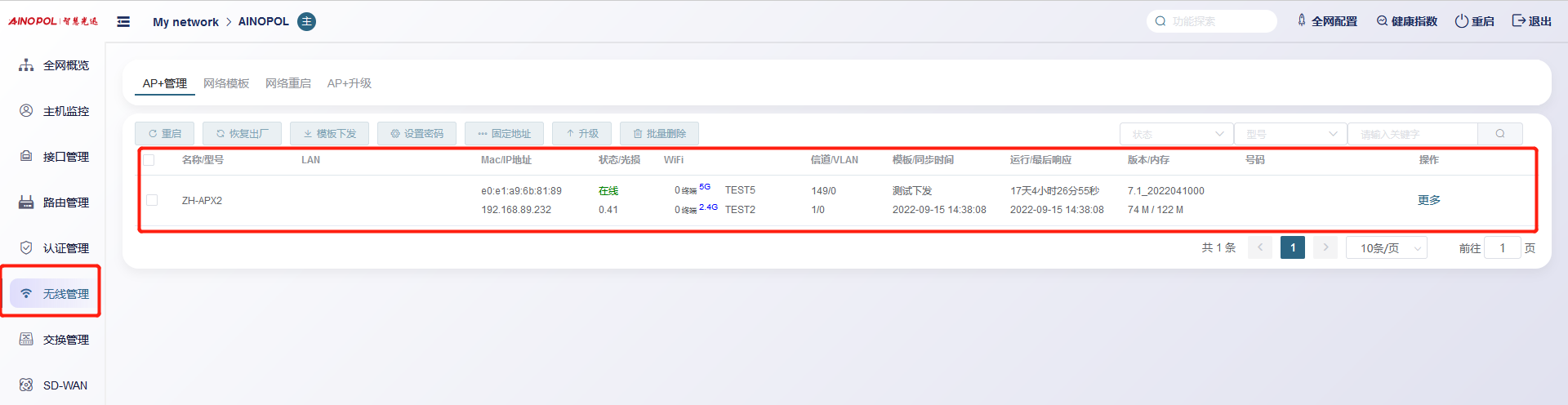Click the search magnifier button beside keyword field
Viewport: 1568px width, 405px height.
[x=1499, y=134]
